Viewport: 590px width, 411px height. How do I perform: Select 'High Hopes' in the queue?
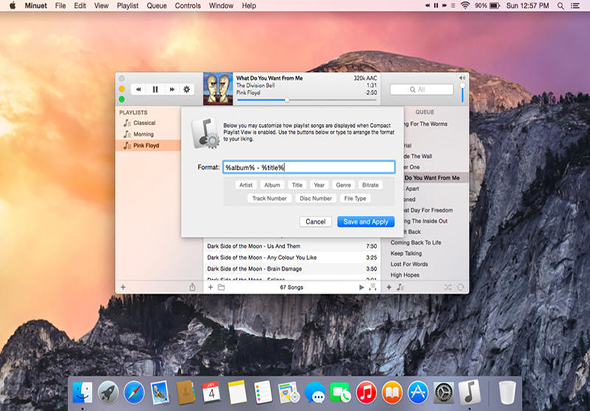tap(425, 275)
